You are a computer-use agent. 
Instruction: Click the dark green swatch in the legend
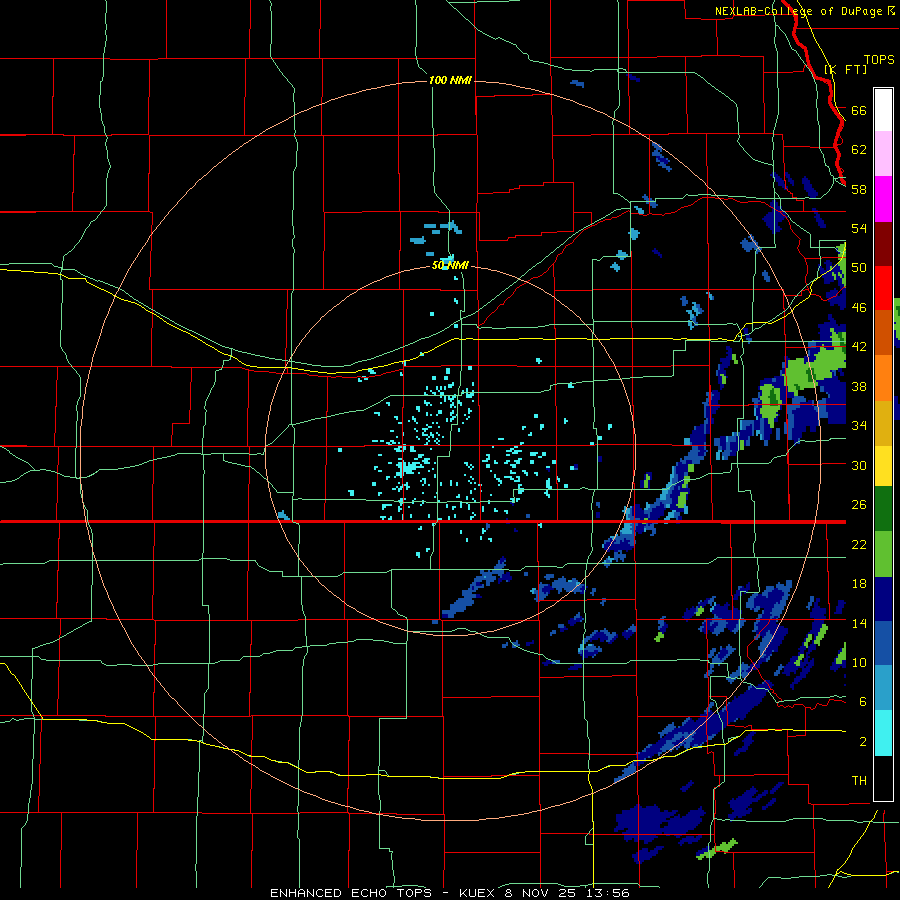tap(883, 509)
